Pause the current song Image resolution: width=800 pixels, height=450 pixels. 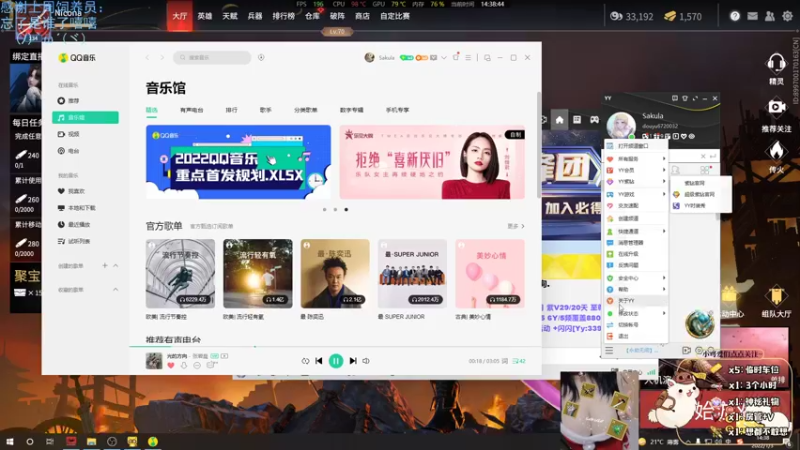pos(336,361)
